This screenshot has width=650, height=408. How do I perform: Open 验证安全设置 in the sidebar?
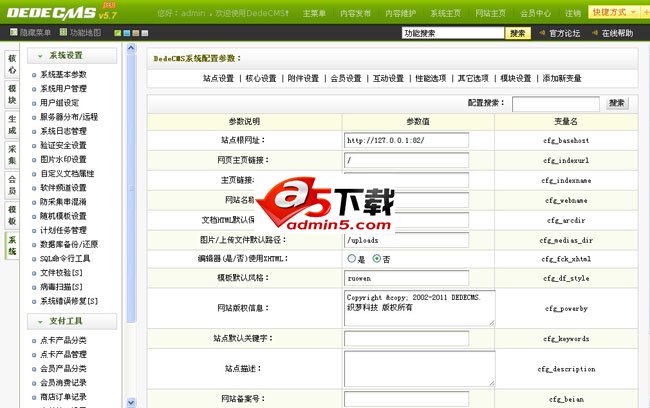pos(63,145)
